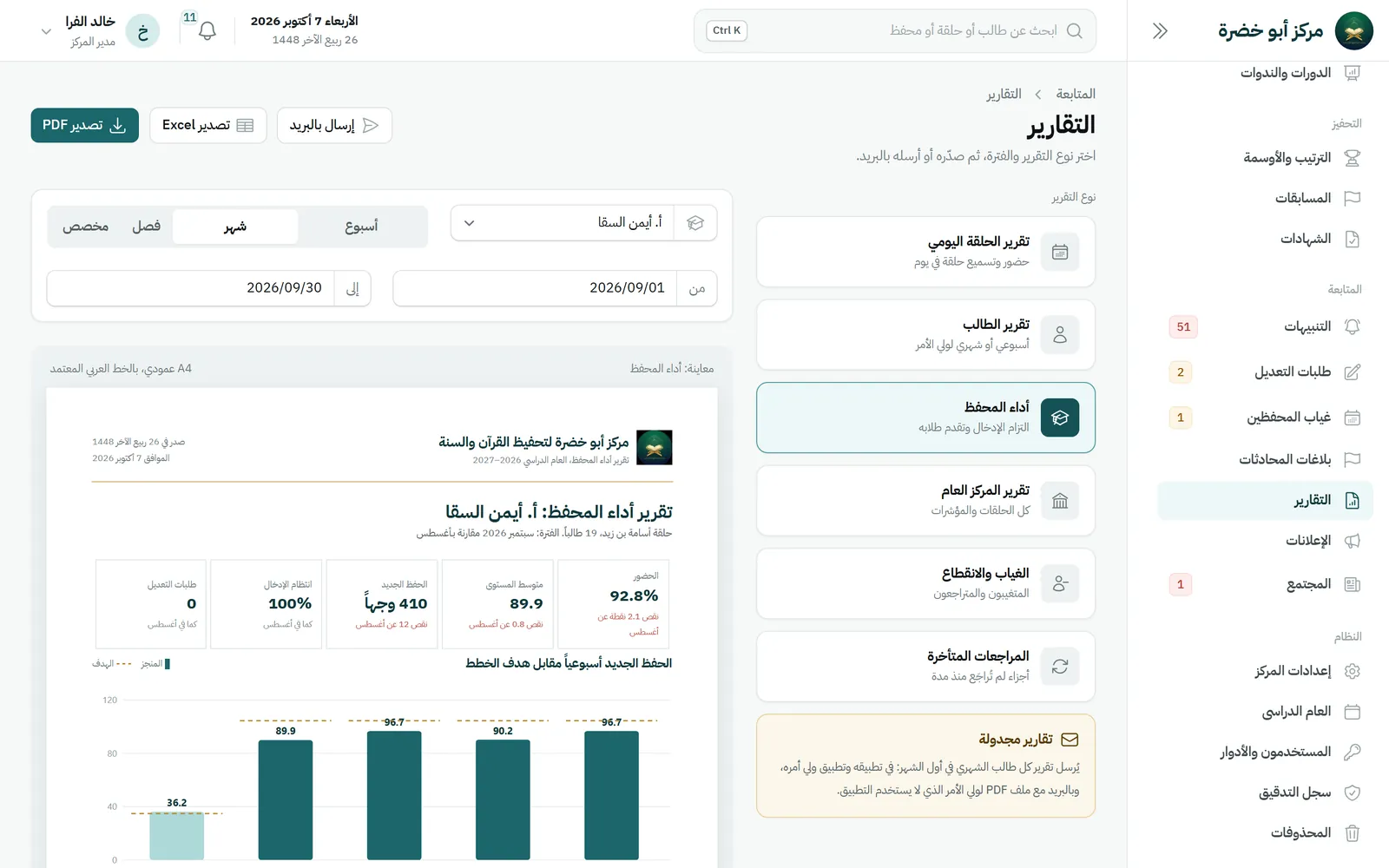Click the سجل التدقيق shield icon
Viewport: 1389px width, 868px height.
pyautogui.click(x=1352, y=792)
